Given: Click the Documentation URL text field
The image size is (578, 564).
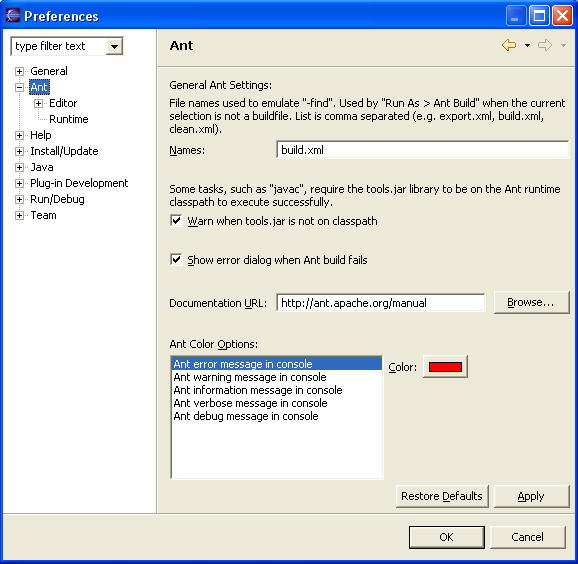Looking at the screenshot, I should pyautogui.click(x=381, y=303).
